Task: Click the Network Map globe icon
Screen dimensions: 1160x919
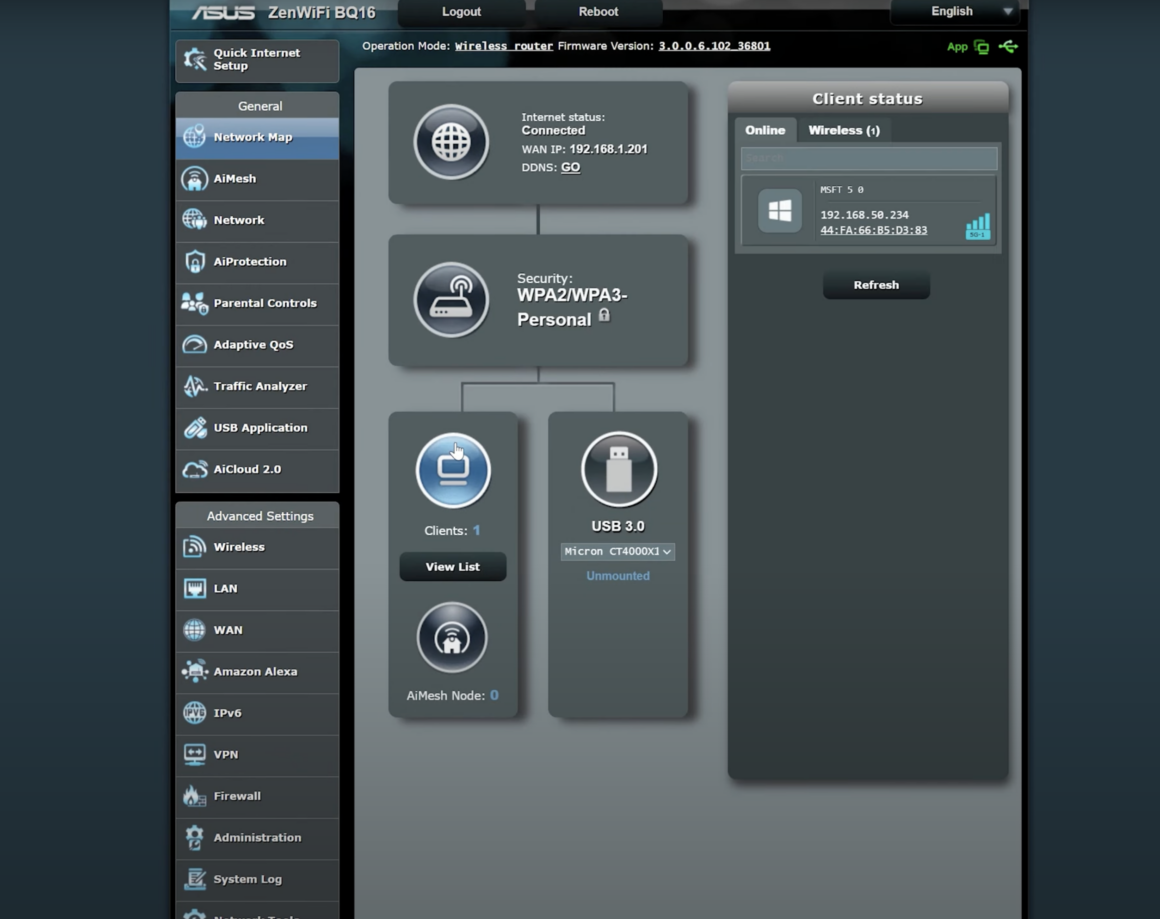Action: (195, 137)
